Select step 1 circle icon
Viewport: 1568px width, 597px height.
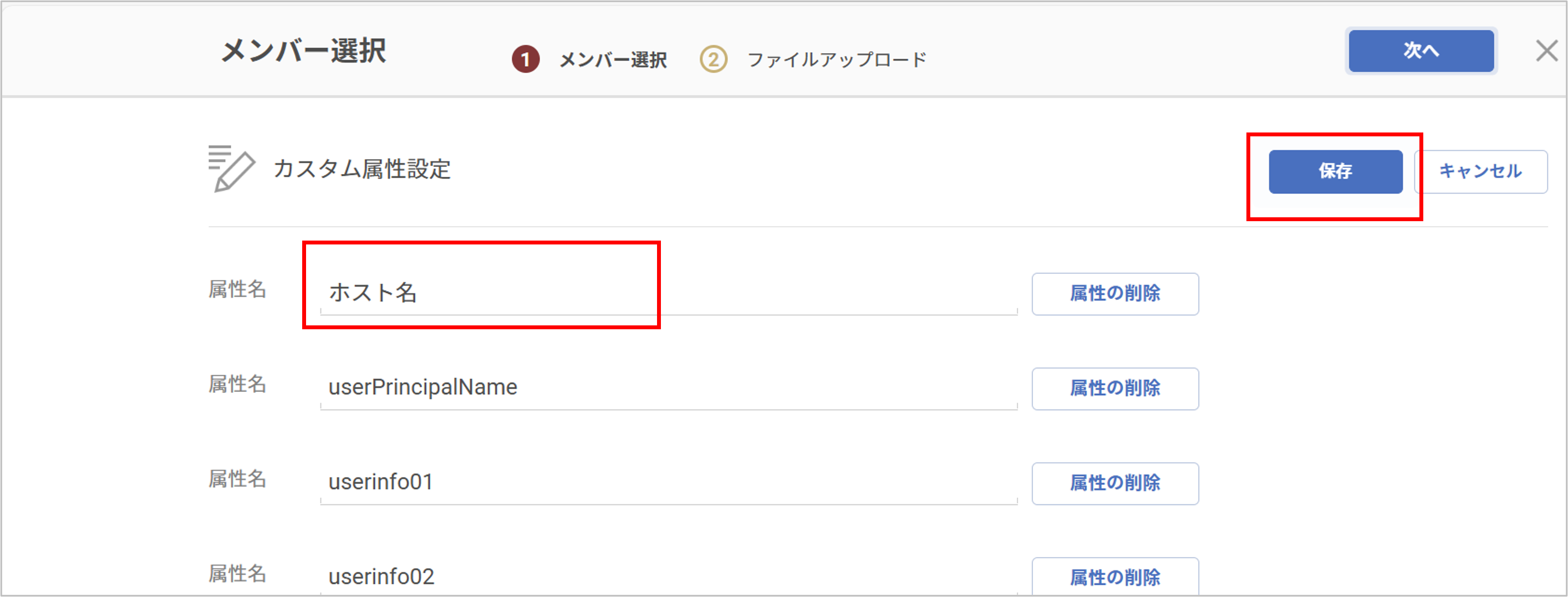tap(525, 60)
